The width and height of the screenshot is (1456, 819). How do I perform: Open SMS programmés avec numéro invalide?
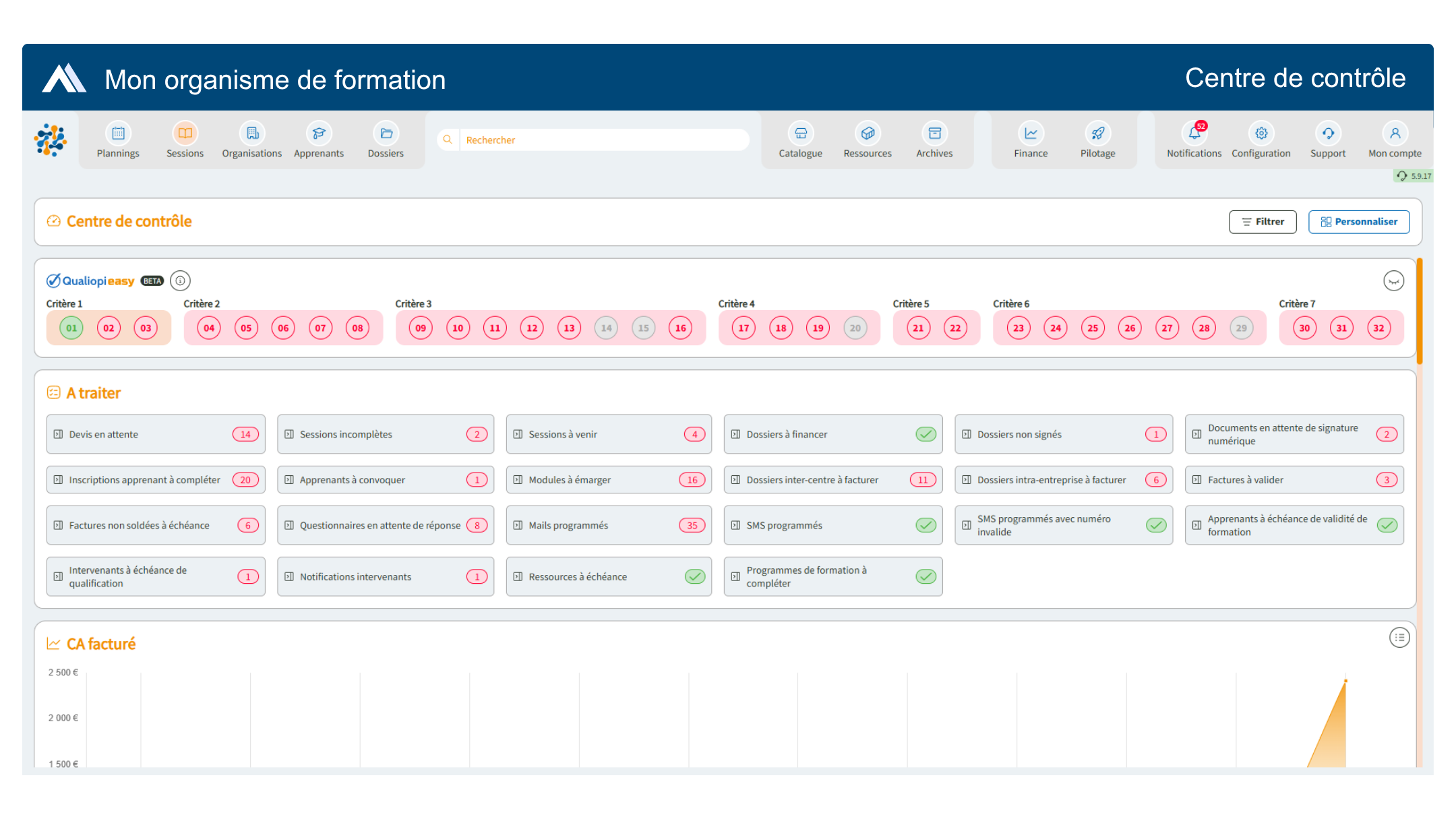click(1064, 525)
